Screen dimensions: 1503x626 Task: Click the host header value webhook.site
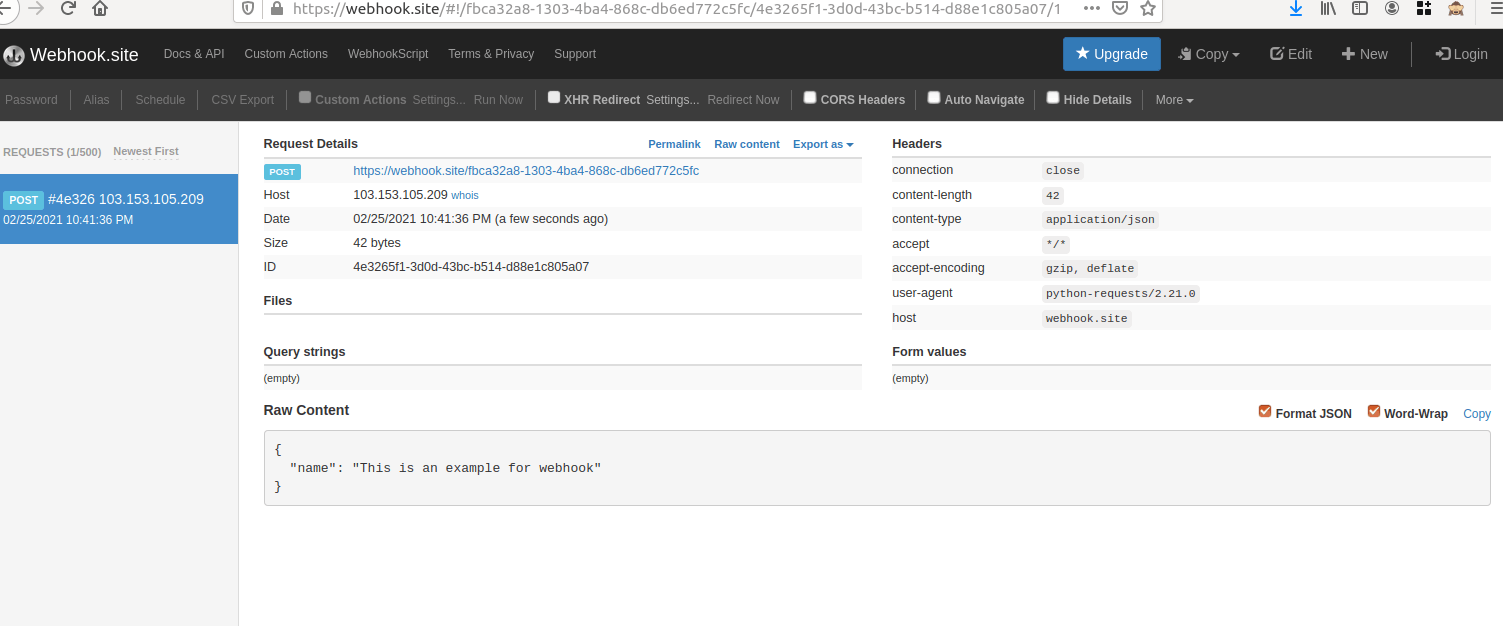1087,319
